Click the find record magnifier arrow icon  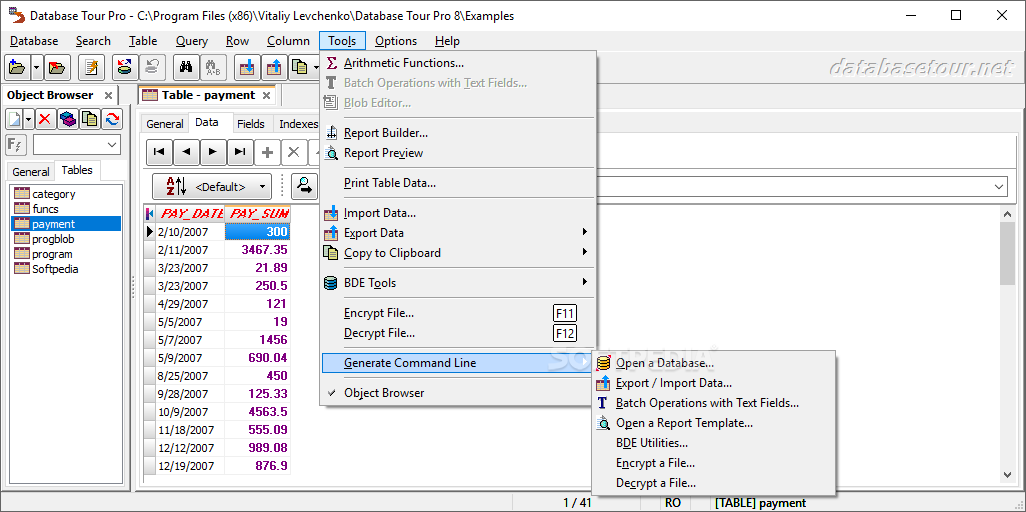click(x=304, y=187)
